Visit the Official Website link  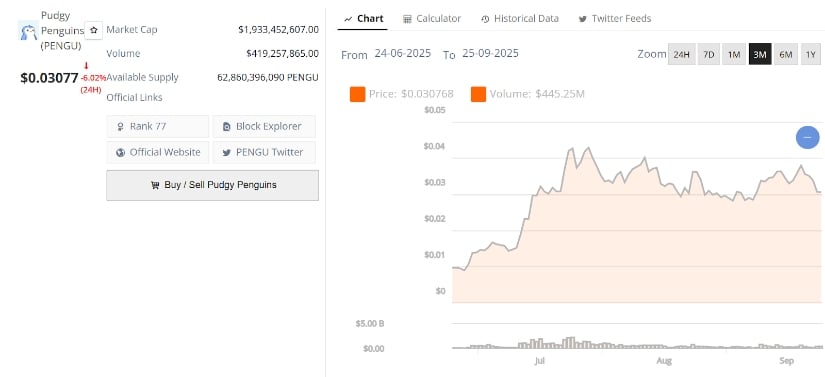[157, 152]
